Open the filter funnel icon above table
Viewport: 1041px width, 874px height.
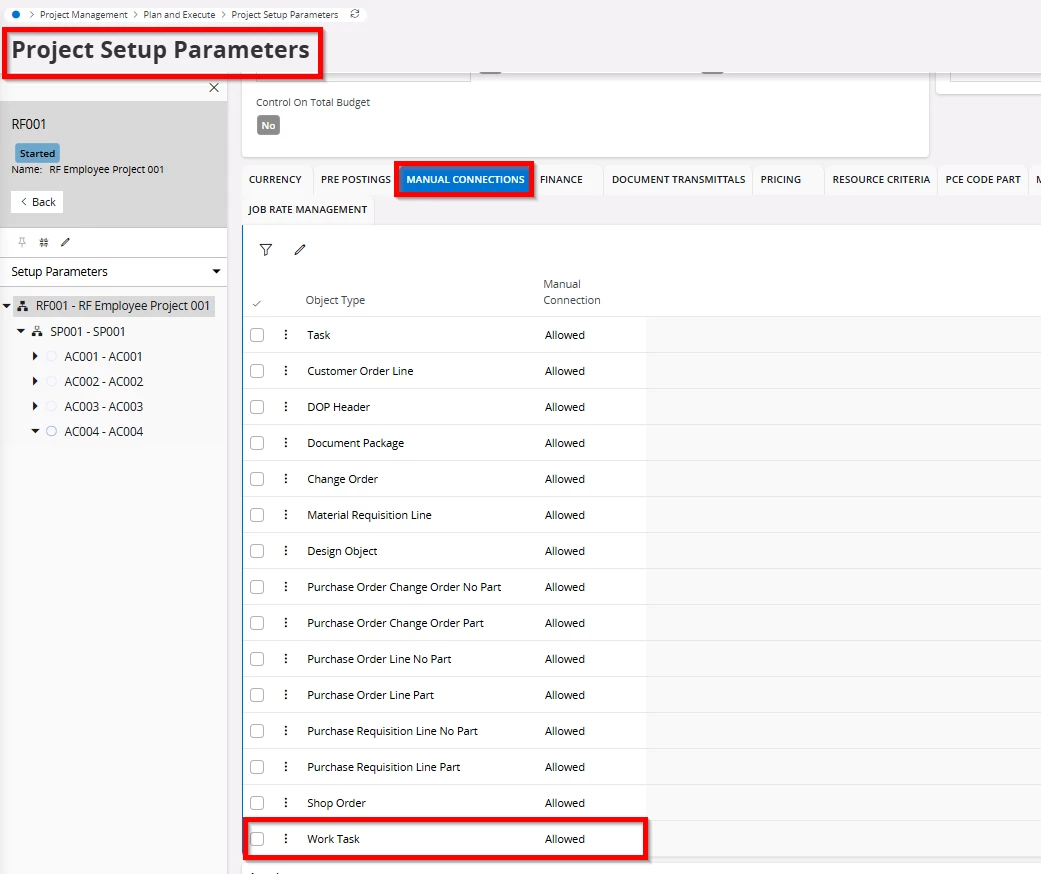pos(266,250)
